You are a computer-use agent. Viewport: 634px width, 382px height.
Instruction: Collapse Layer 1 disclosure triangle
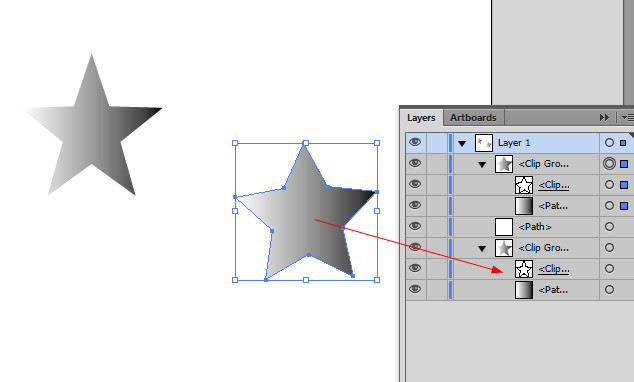click(462, 144)
